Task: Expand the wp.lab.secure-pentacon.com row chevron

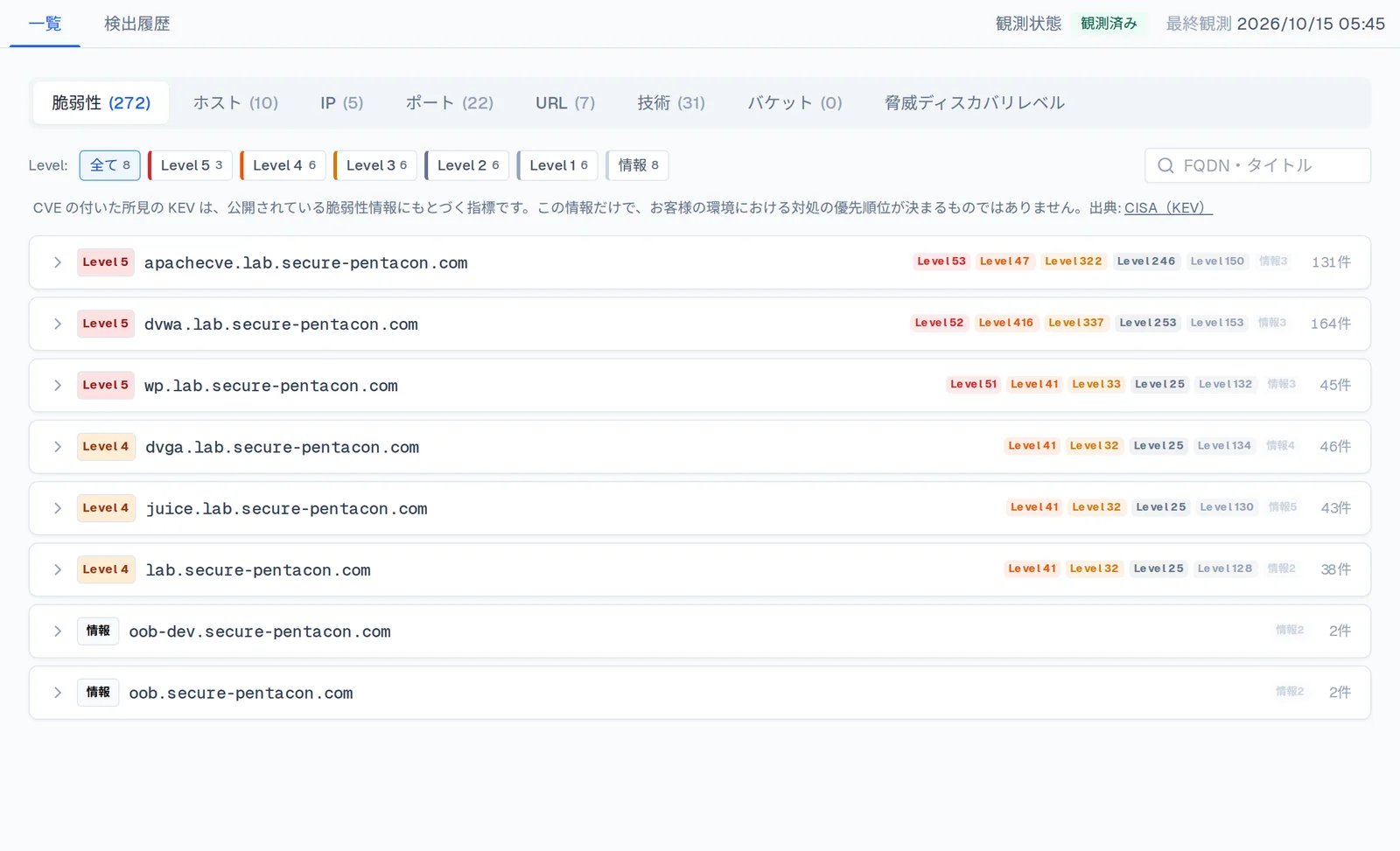Action: pyautogui.click(x=58, y=385)
